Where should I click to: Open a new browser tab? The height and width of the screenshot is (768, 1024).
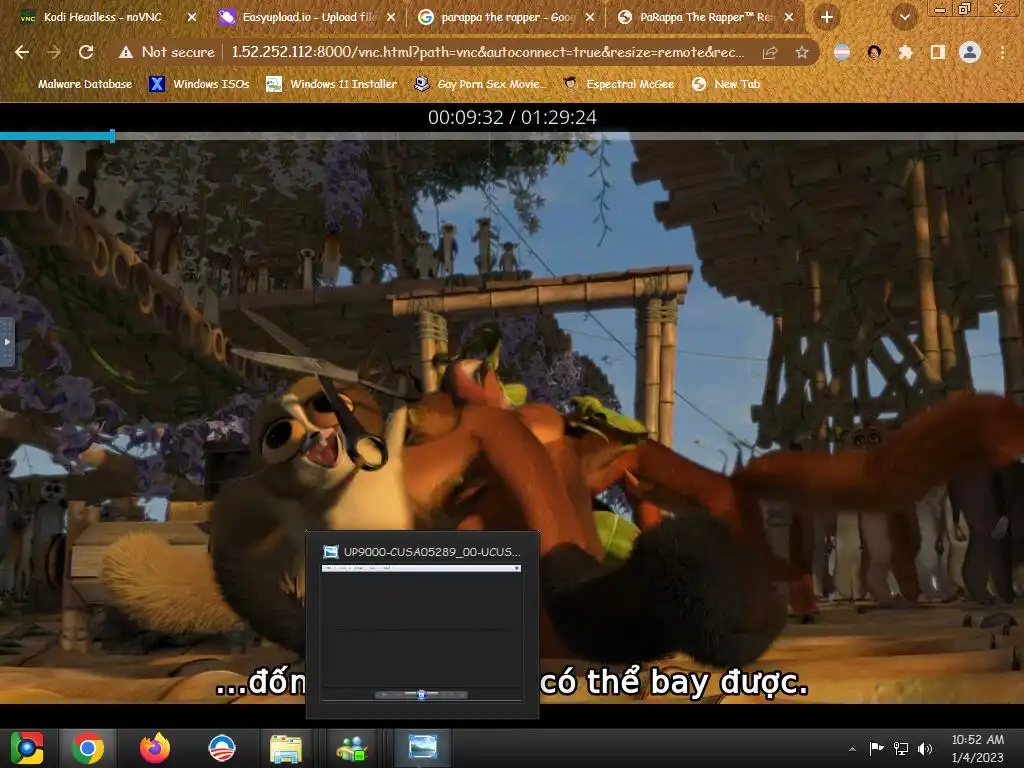tap(827, 18)
